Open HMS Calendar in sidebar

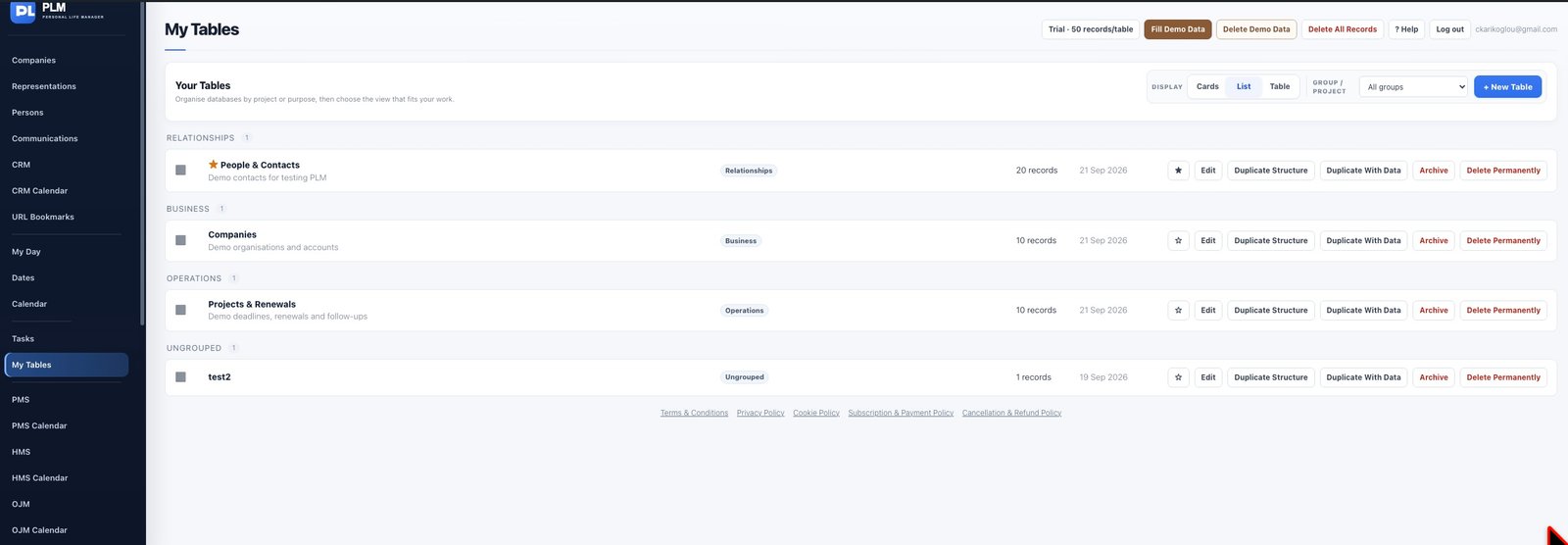[x=39, y=478]
